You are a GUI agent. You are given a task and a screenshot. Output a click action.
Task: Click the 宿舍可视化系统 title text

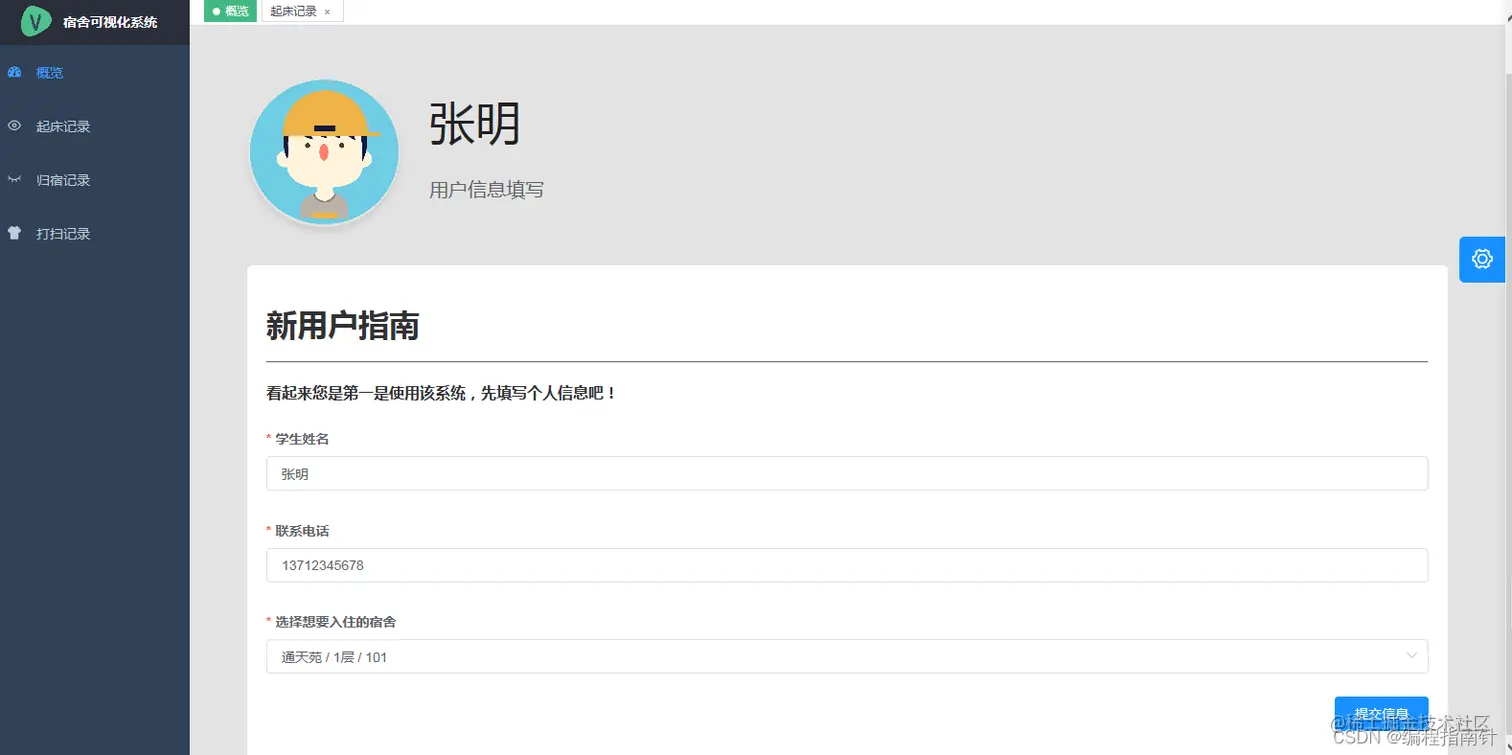[x=110, y=22]
